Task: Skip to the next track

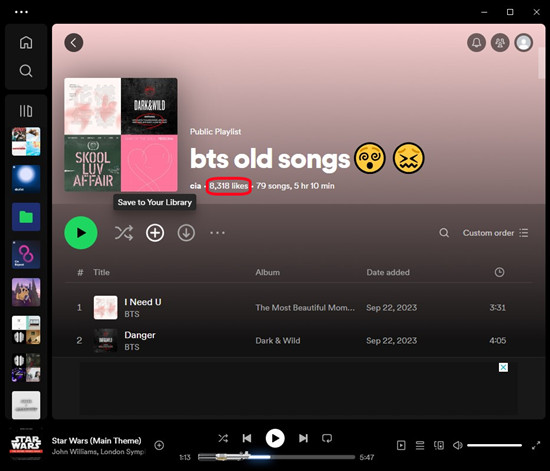Action: point(303,438)
